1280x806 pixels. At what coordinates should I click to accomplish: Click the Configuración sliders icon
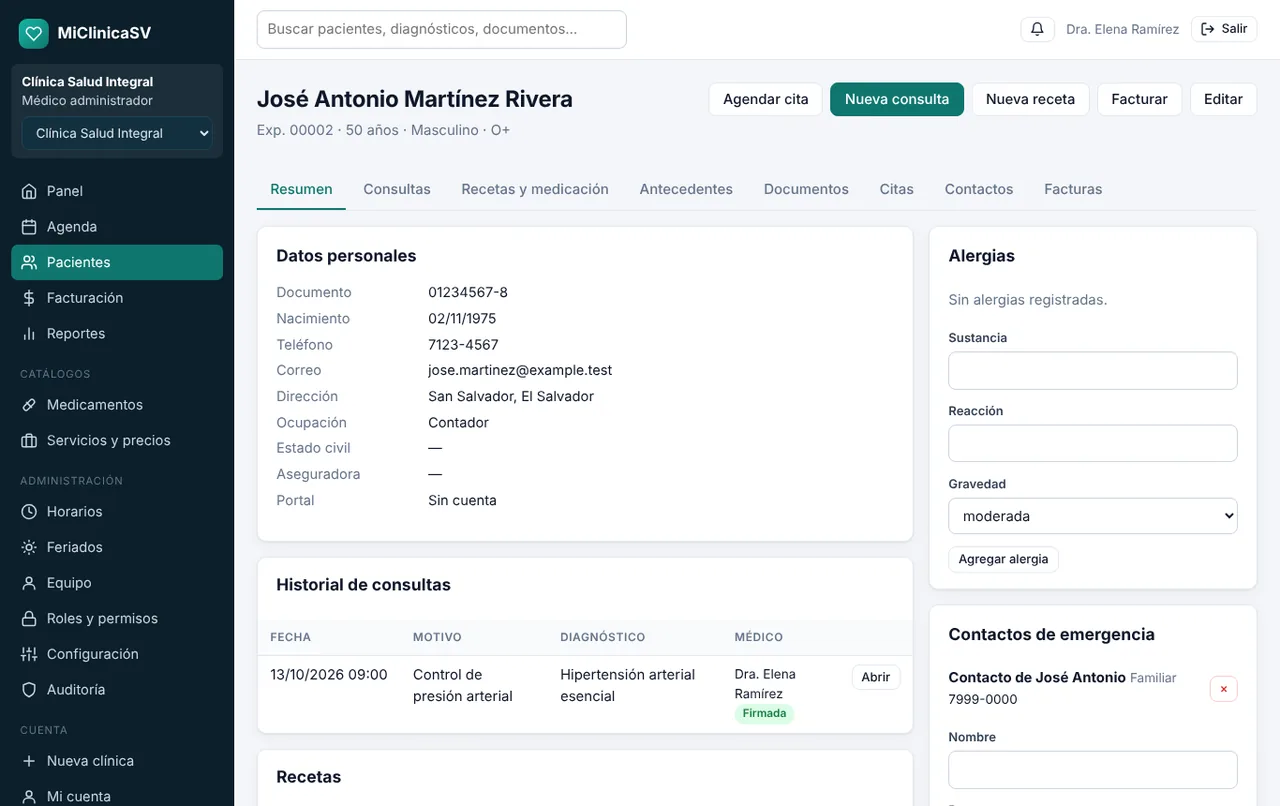tap(29, 654)
